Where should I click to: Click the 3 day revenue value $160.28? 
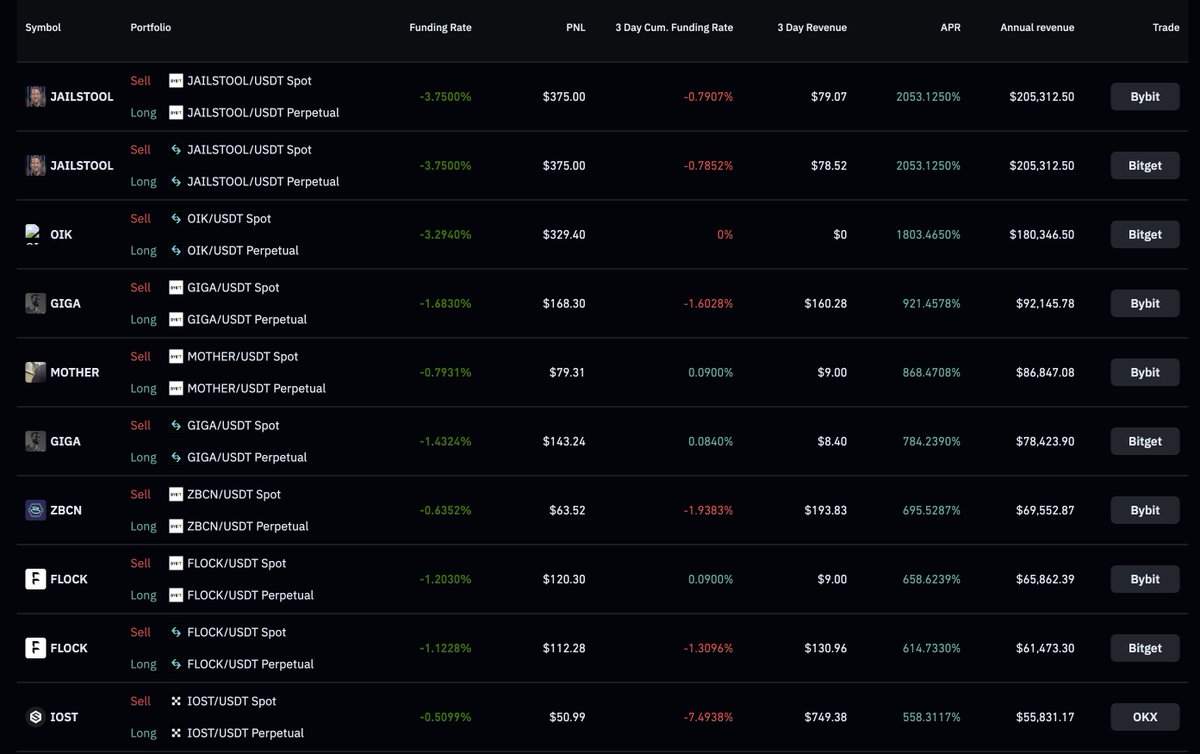825,304
